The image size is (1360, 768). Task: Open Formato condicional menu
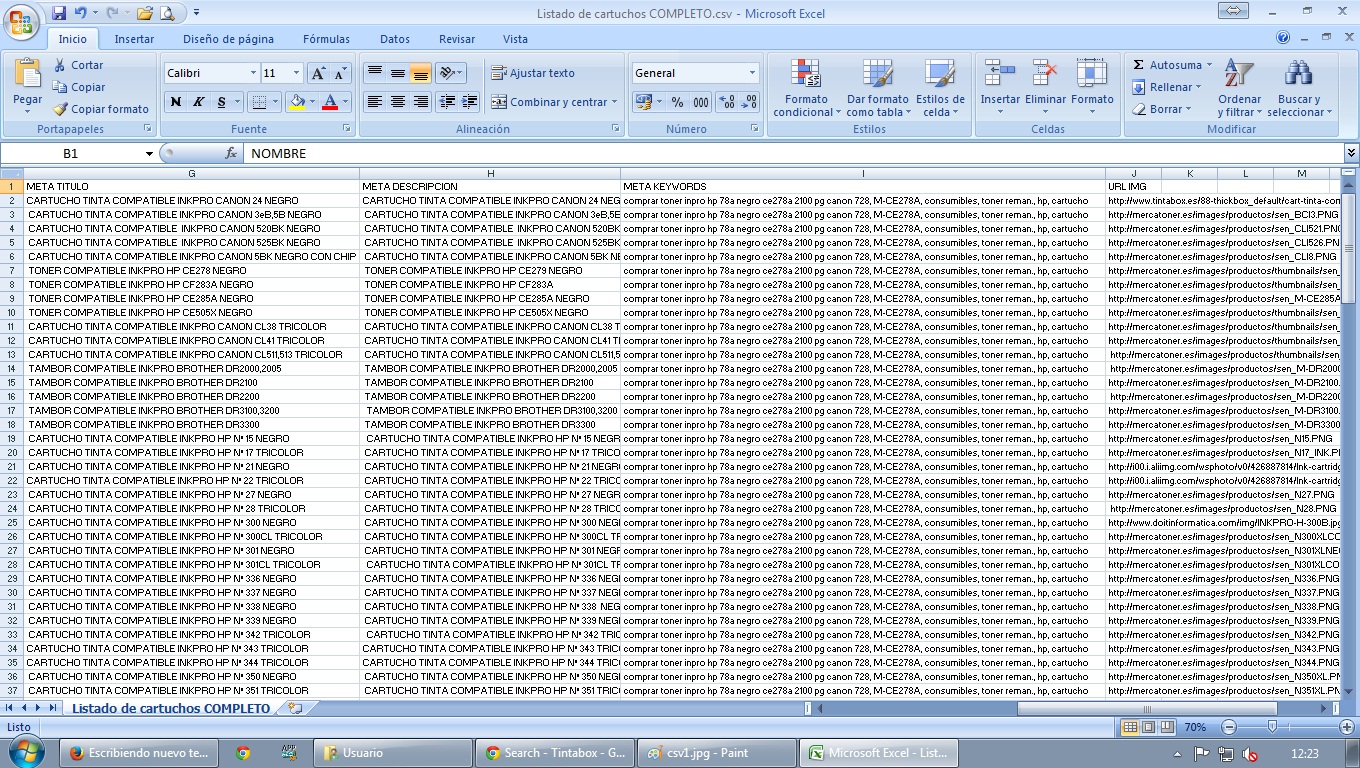coord(806,88)
